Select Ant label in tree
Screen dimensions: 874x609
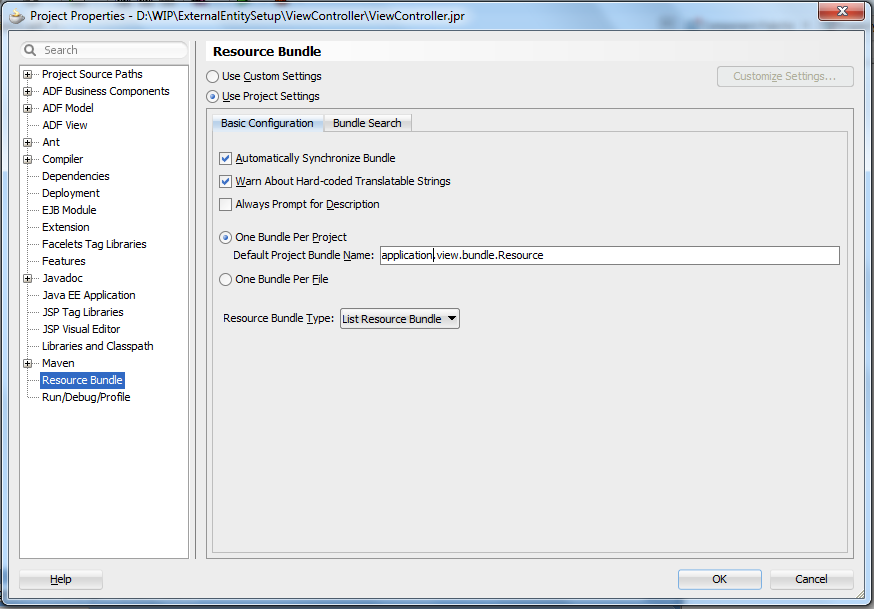point(51,142)
